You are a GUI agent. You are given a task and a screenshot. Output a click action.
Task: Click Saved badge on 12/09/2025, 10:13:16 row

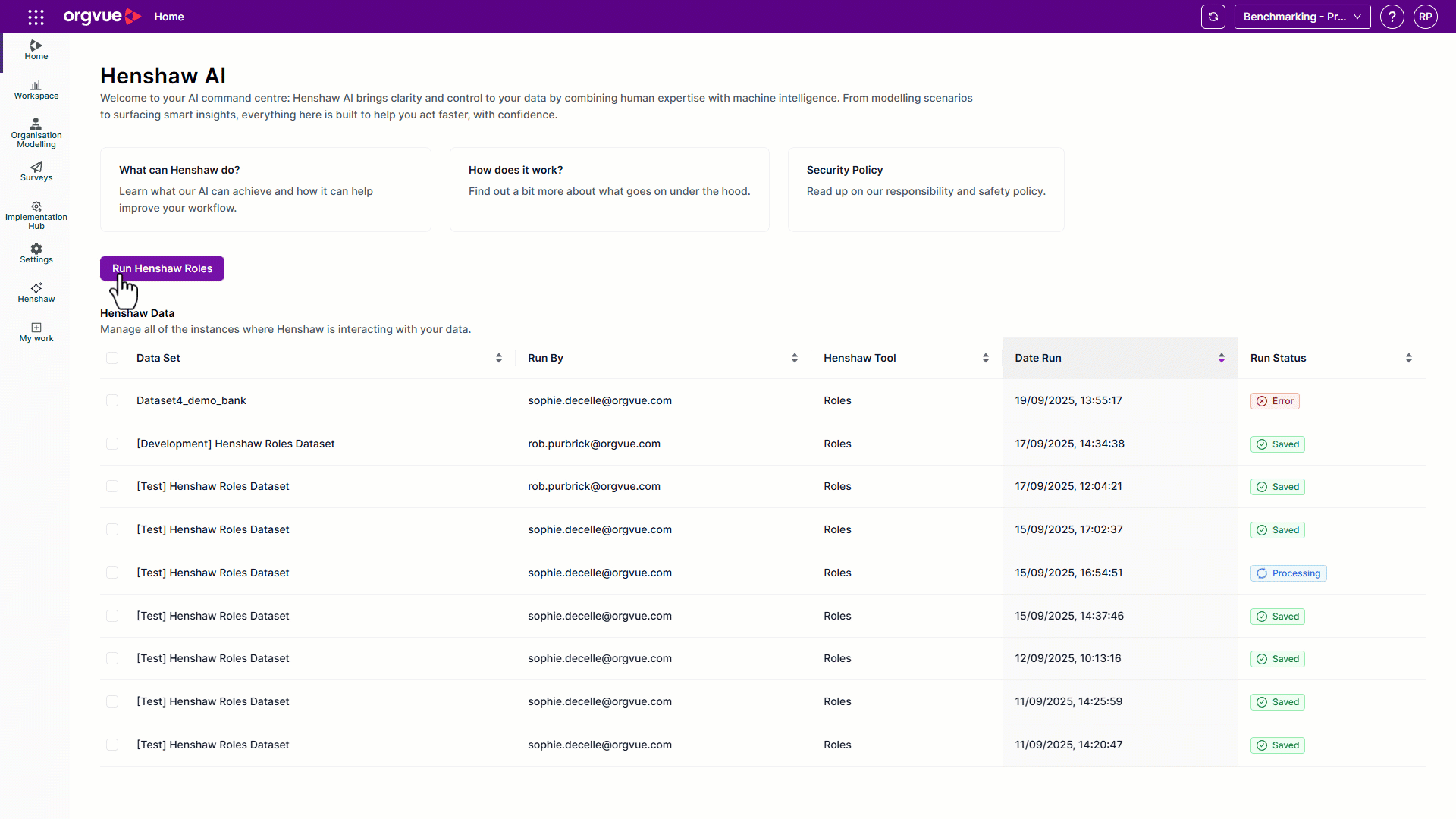[x=1278, y=659]
